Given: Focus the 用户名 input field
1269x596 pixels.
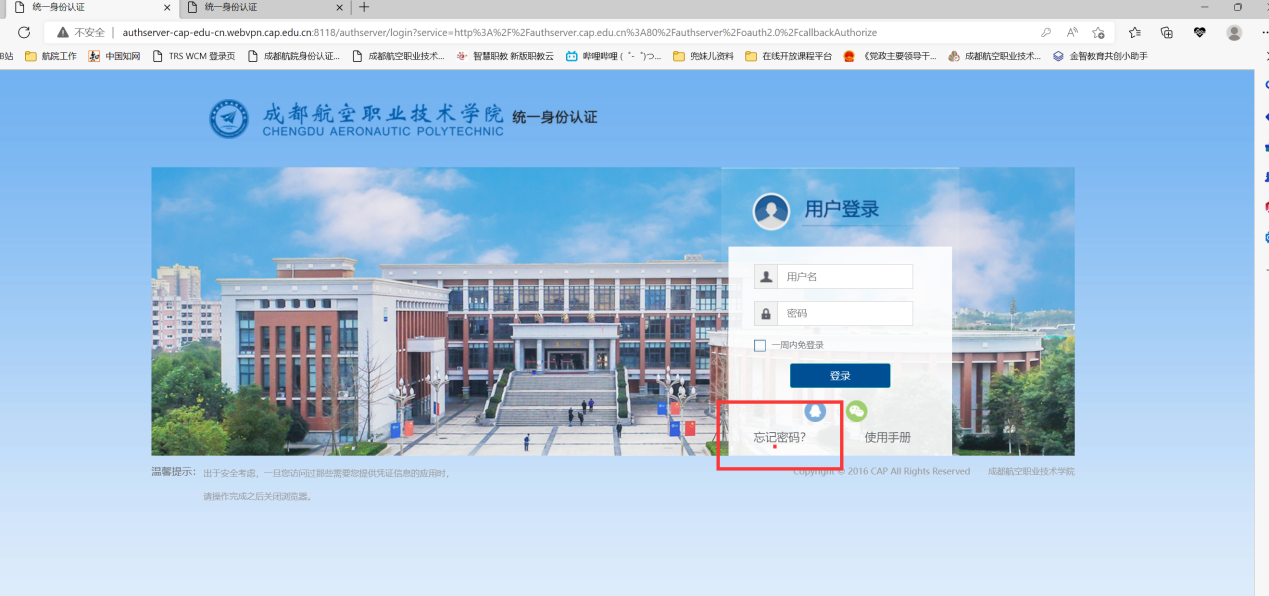Looking at the screenshot, I should [845, 277].
